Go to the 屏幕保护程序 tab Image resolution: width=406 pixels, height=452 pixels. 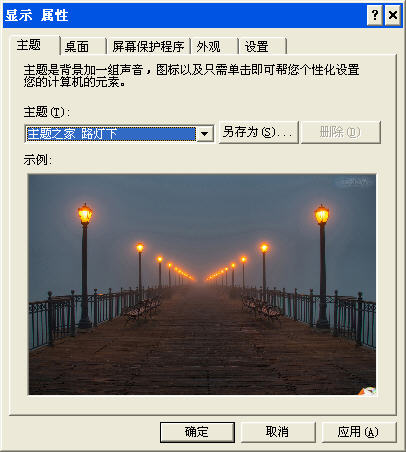(148, 46)
